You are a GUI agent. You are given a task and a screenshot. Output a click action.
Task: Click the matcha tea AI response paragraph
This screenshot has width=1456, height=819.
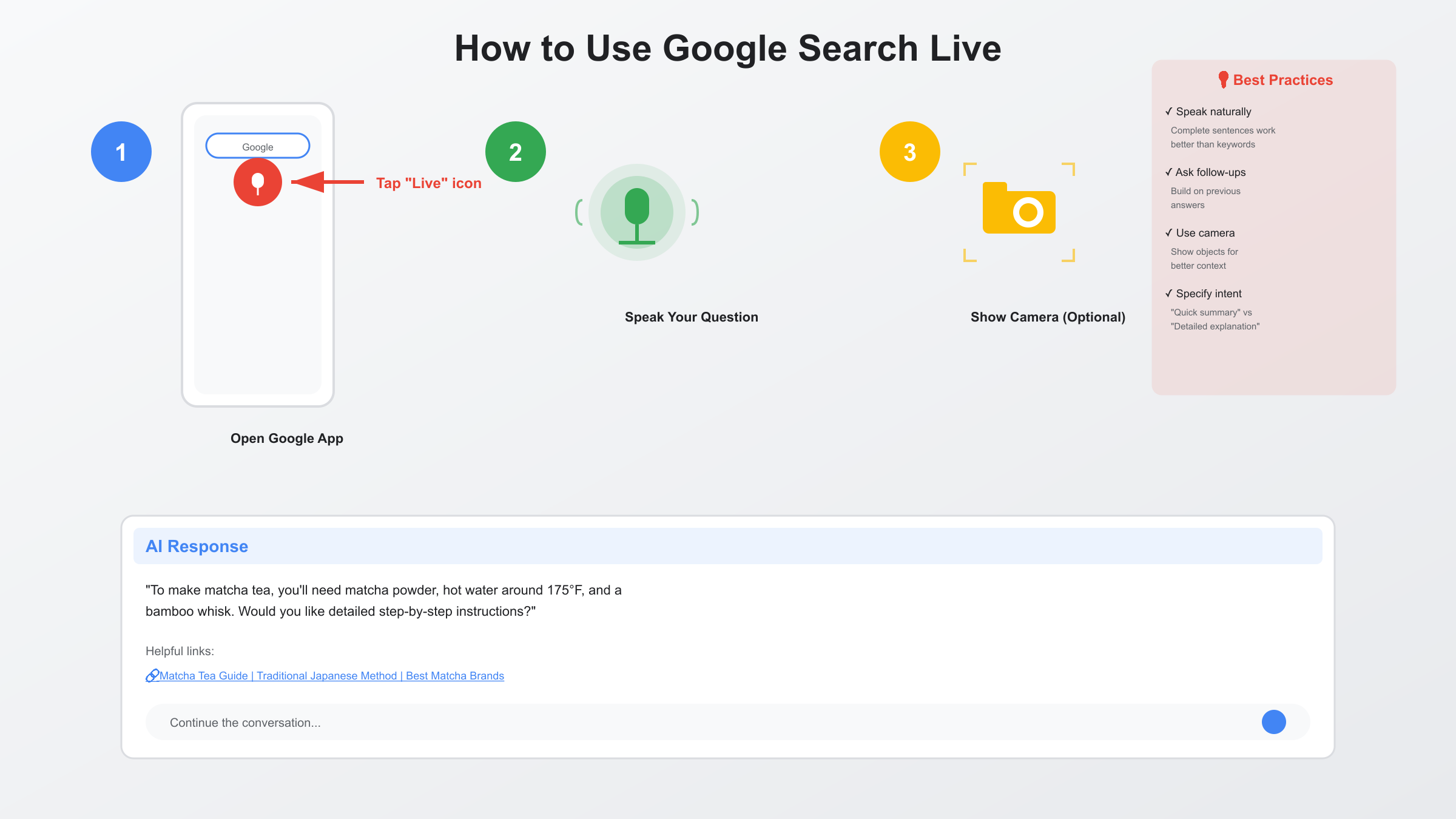tap(383, 601)
